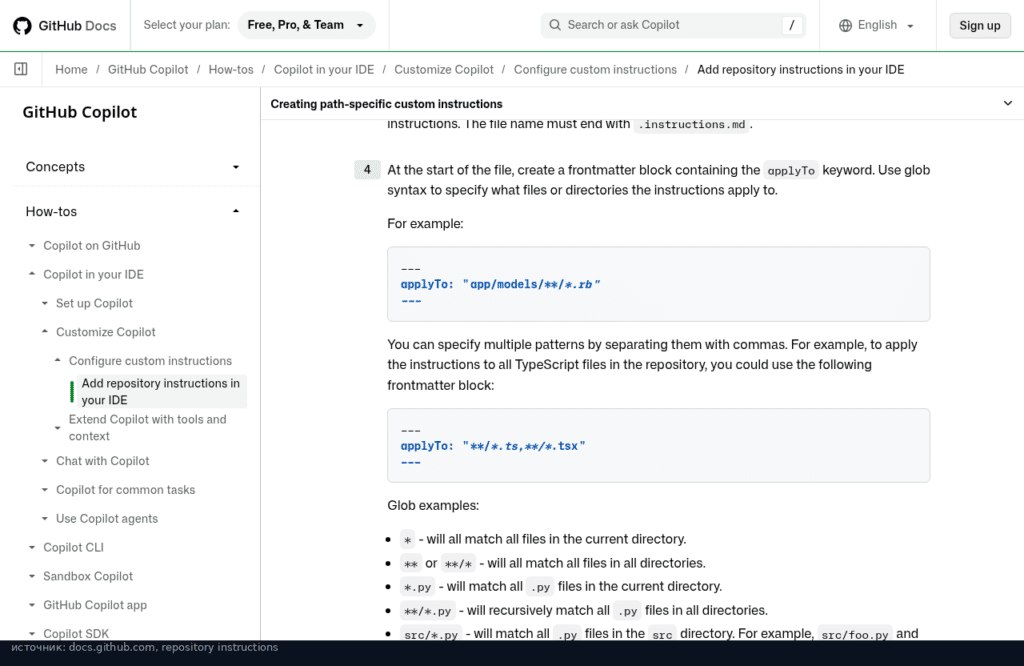The width and height of the screenshot is (1024, 666).
Task: Open How-tos breadcrumb link
Action: click(x=231, y=69)
